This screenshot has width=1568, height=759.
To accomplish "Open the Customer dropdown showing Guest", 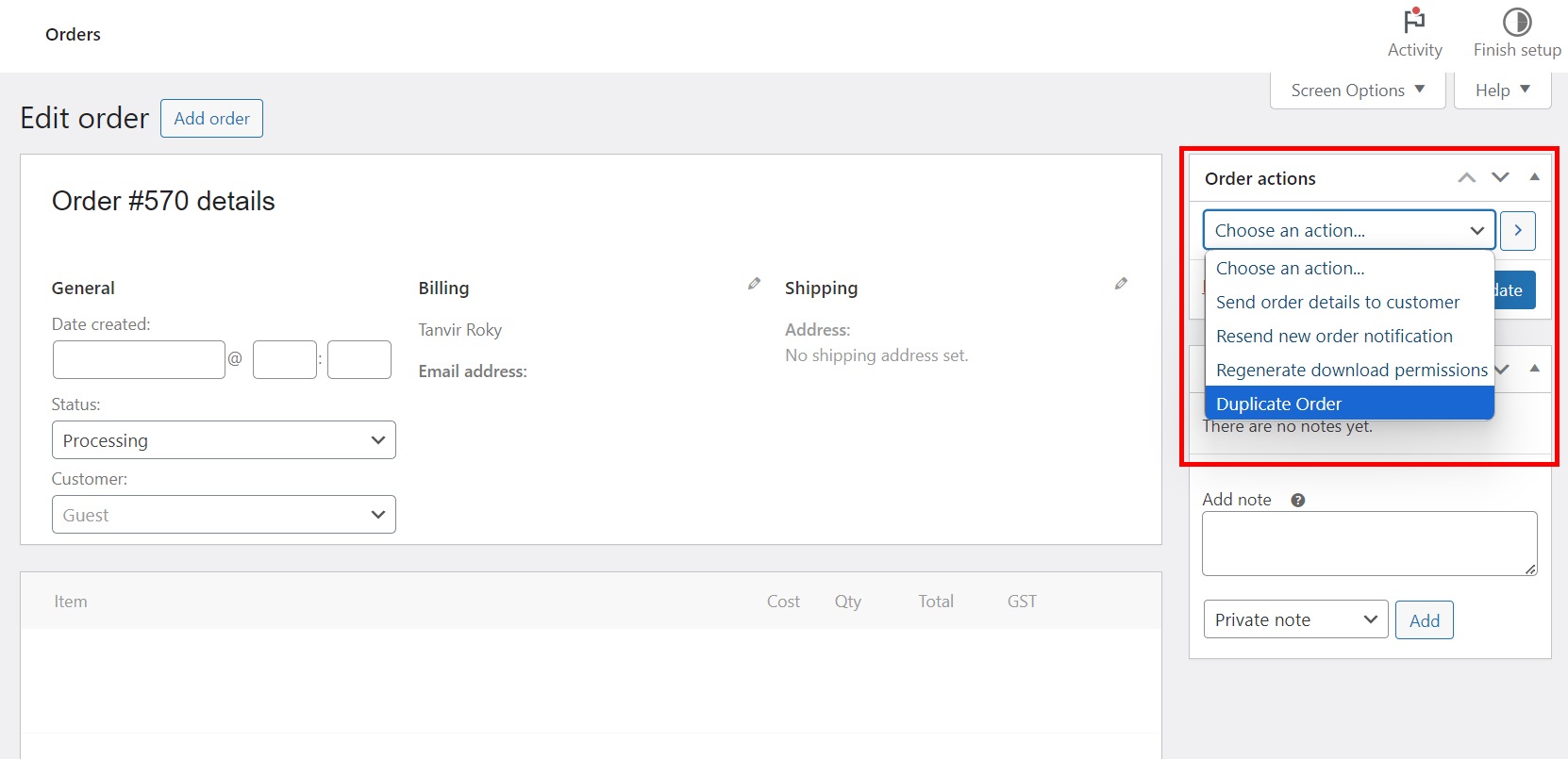I will click(x=224, y=515).
